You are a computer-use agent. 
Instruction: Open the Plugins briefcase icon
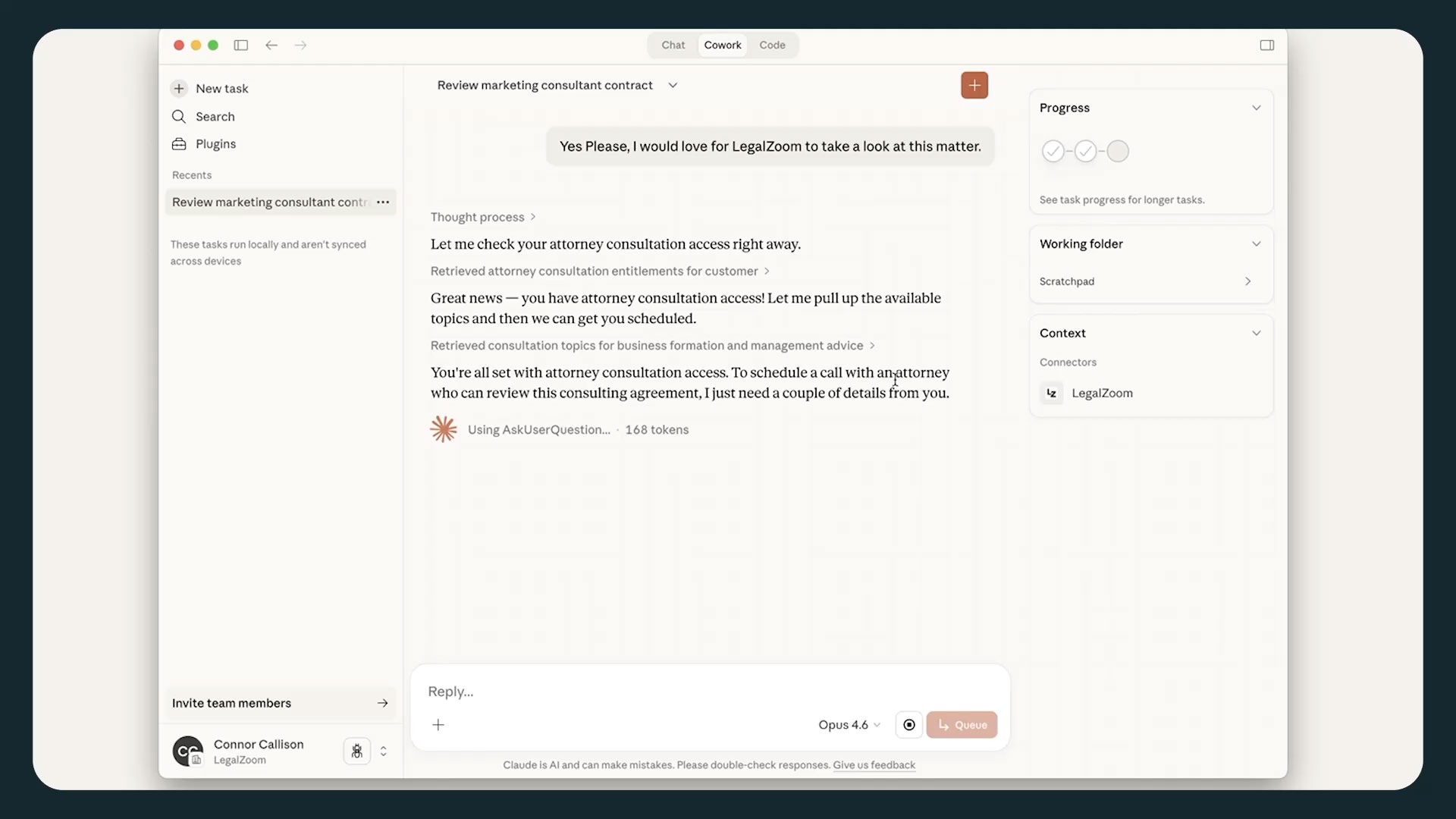179,144
